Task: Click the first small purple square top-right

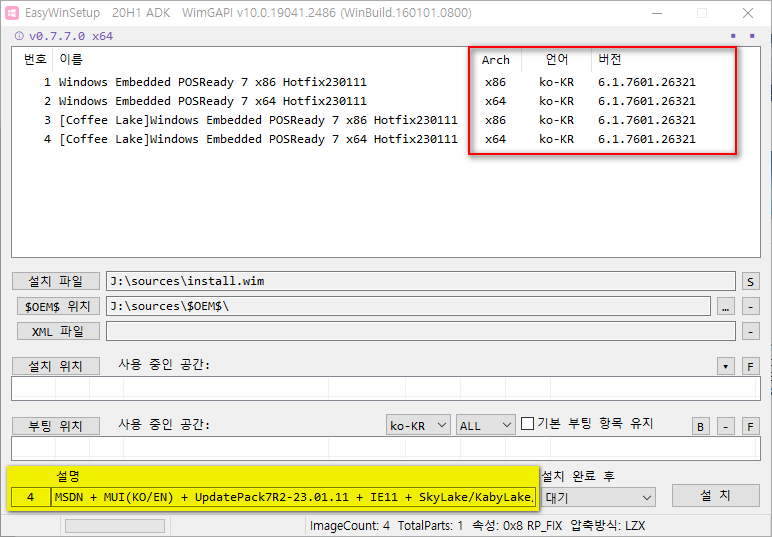Action: coord(733,36)
